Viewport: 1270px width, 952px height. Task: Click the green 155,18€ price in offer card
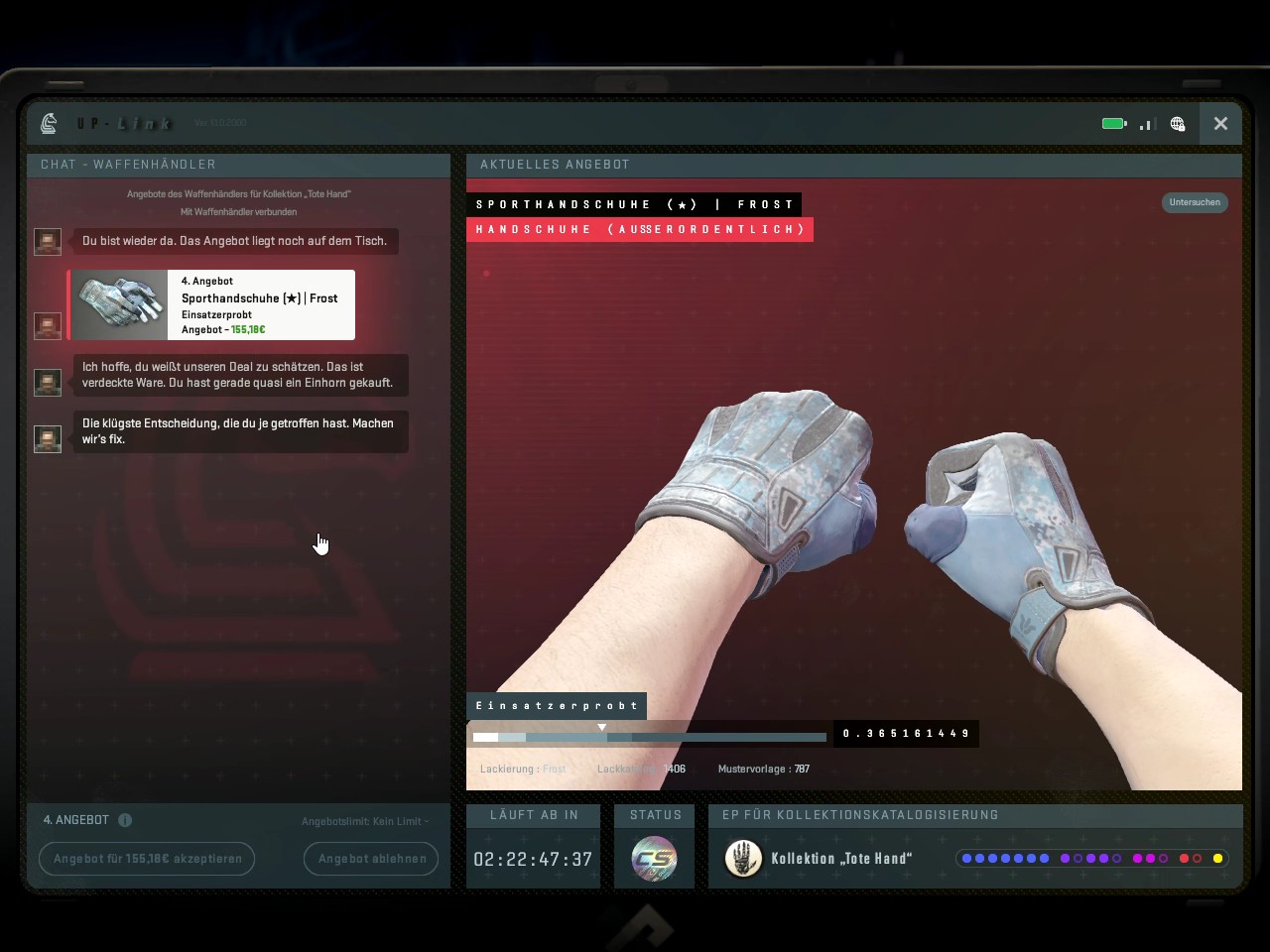tap(248, 330)
